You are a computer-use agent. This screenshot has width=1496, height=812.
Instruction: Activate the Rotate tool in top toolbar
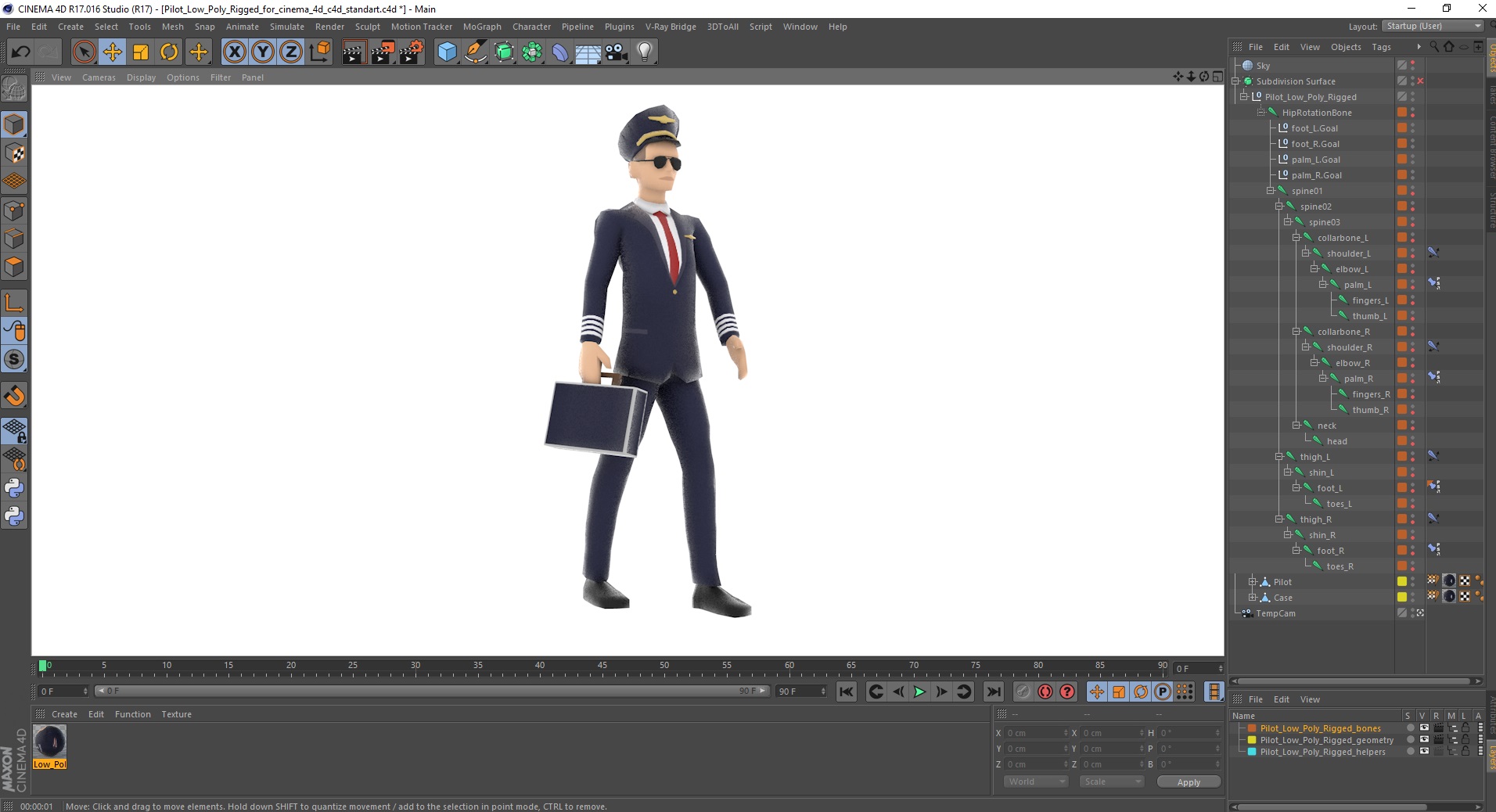coord(169,52)
